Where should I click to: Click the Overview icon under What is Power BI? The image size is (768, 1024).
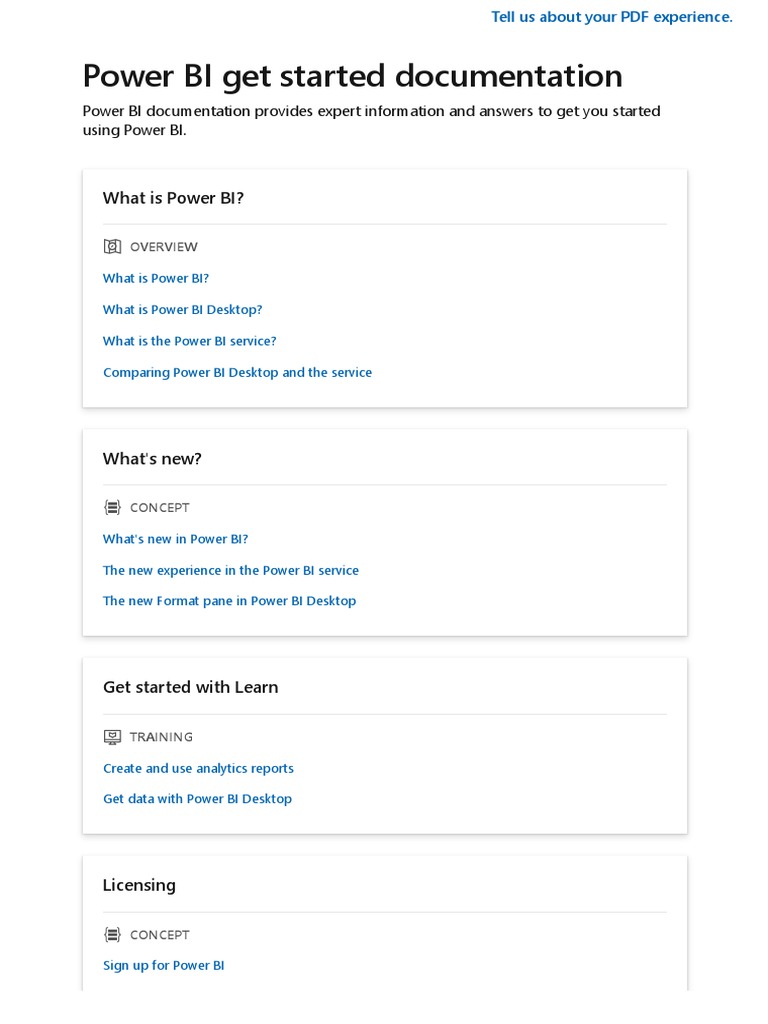[x=112, y=247]
